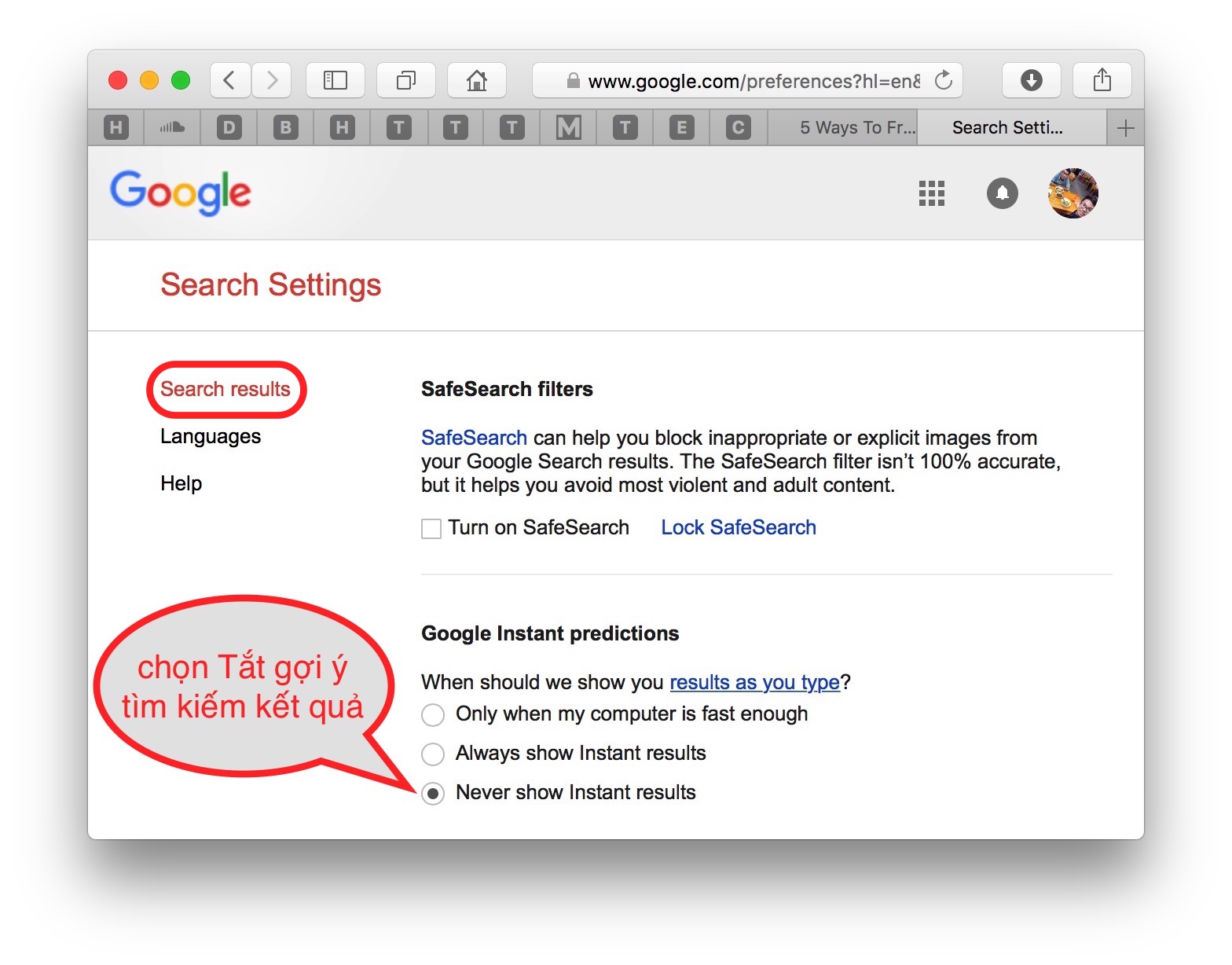This screenshot has width=1232, height=965.
Task: Open the Languages settings section
Action: (211, 437)
